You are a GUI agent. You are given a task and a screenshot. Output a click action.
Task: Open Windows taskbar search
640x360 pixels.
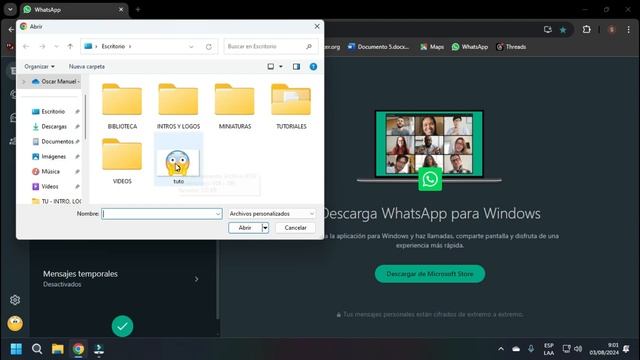[x=37, y=349]
